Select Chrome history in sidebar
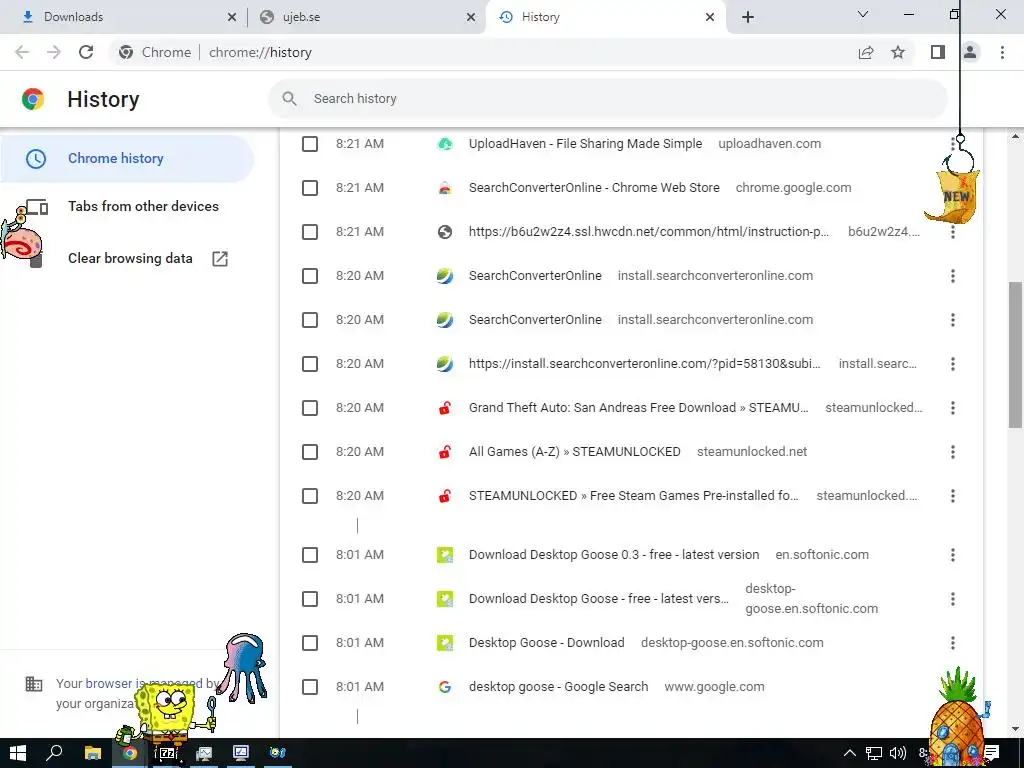 pyautogui.click(x=127, y=158)
